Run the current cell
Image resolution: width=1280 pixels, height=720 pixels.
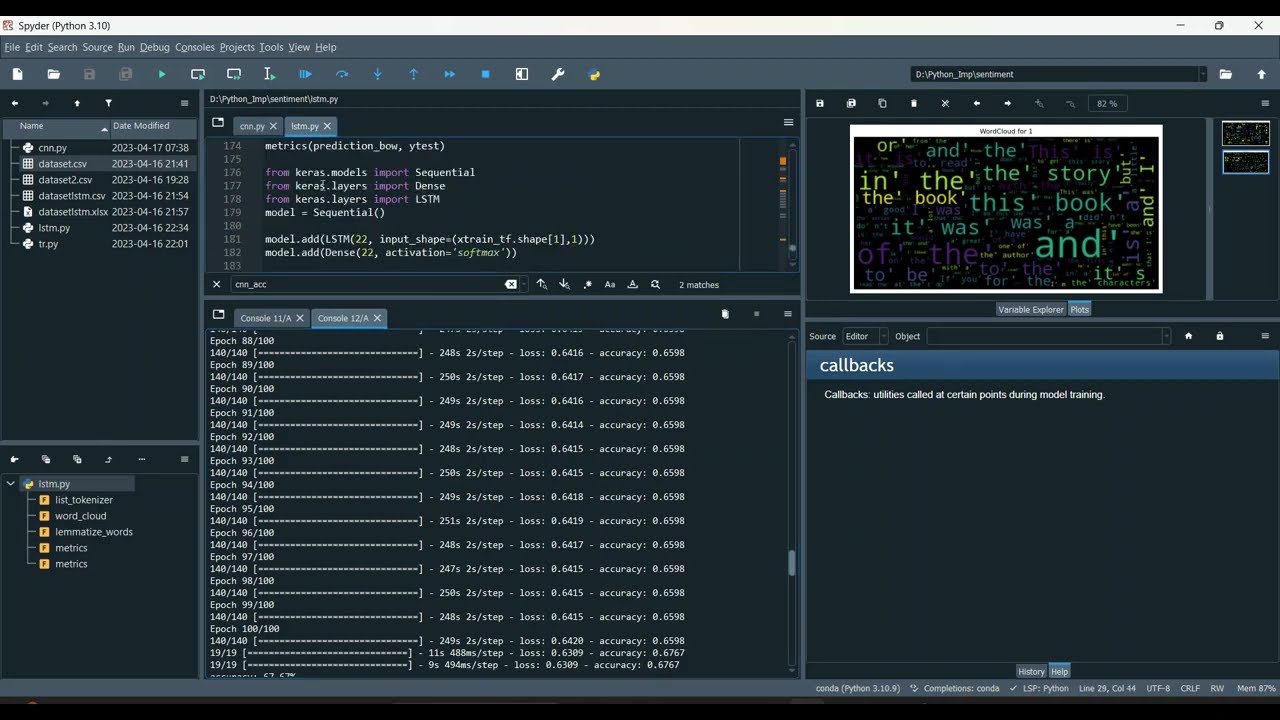coord(198,74)
